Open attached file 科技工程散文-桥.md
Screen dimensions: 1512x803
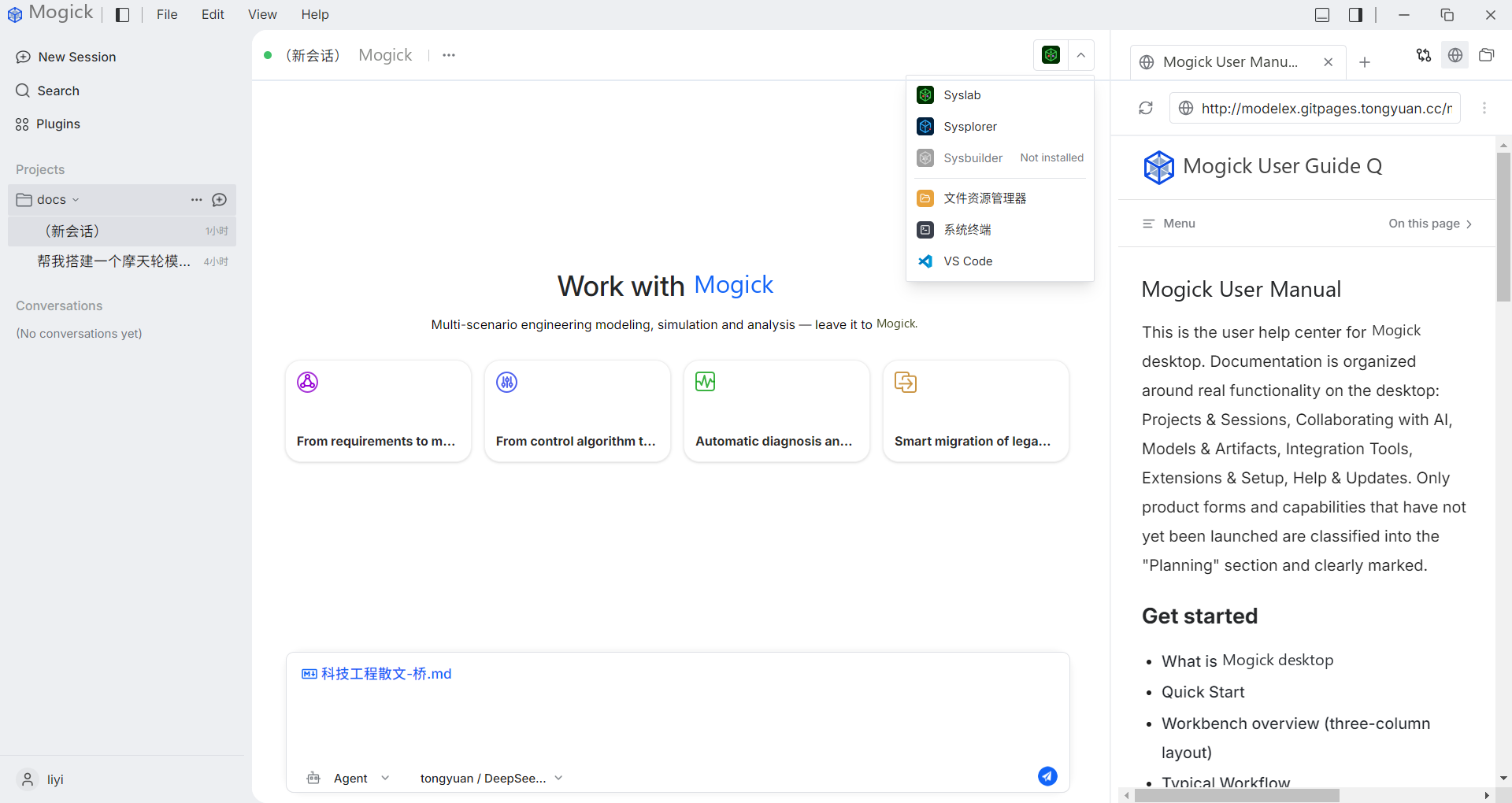coord(376,674)
